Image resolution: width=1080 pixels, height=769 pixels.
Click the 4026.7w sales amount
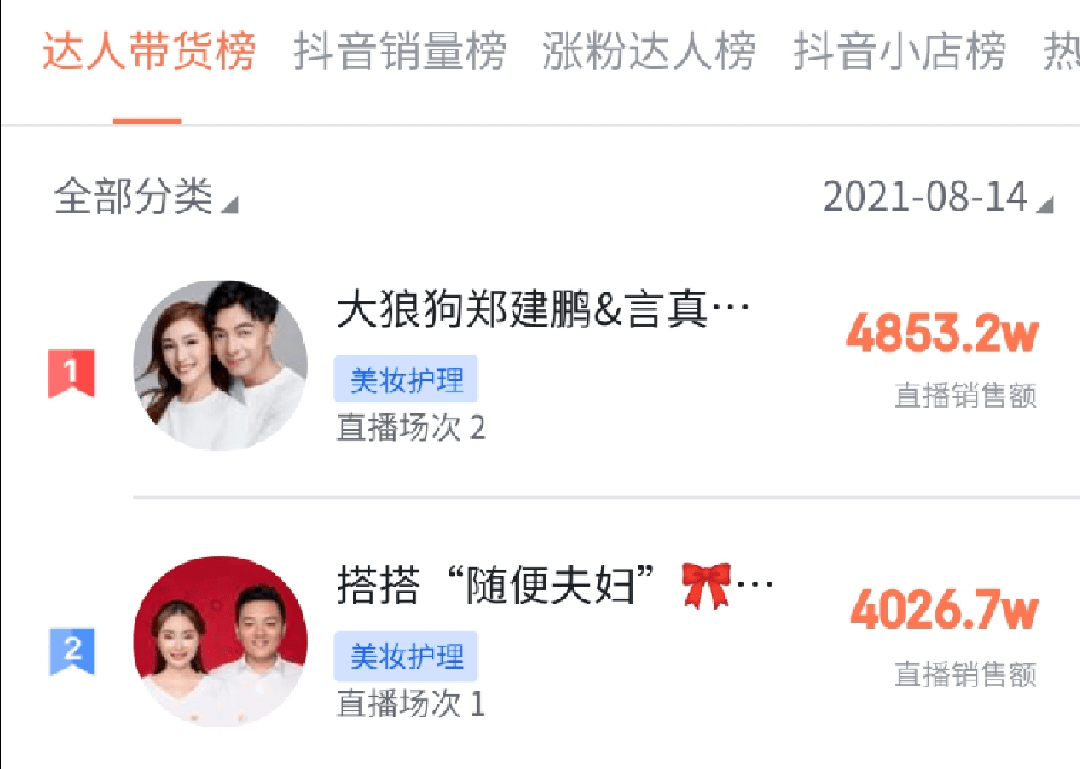click(944, 609)
